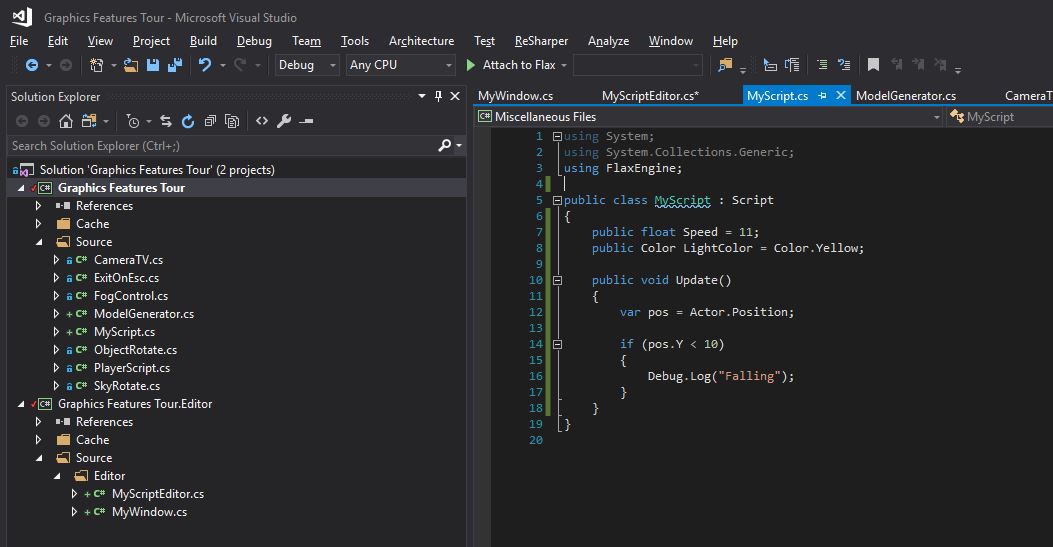Image resolution: width=1053 pixels, height=547 pixels.
Task: Switch to the ModelGenerator.cs tab
Action: pyautogui.click(x=905, y=96)
